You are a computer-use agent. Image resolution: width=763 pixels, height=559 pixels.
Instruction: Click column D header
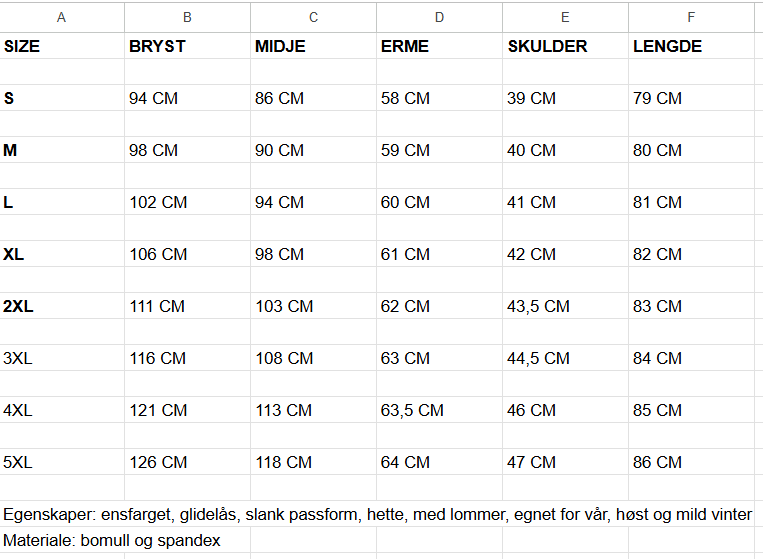click(439, 17)
